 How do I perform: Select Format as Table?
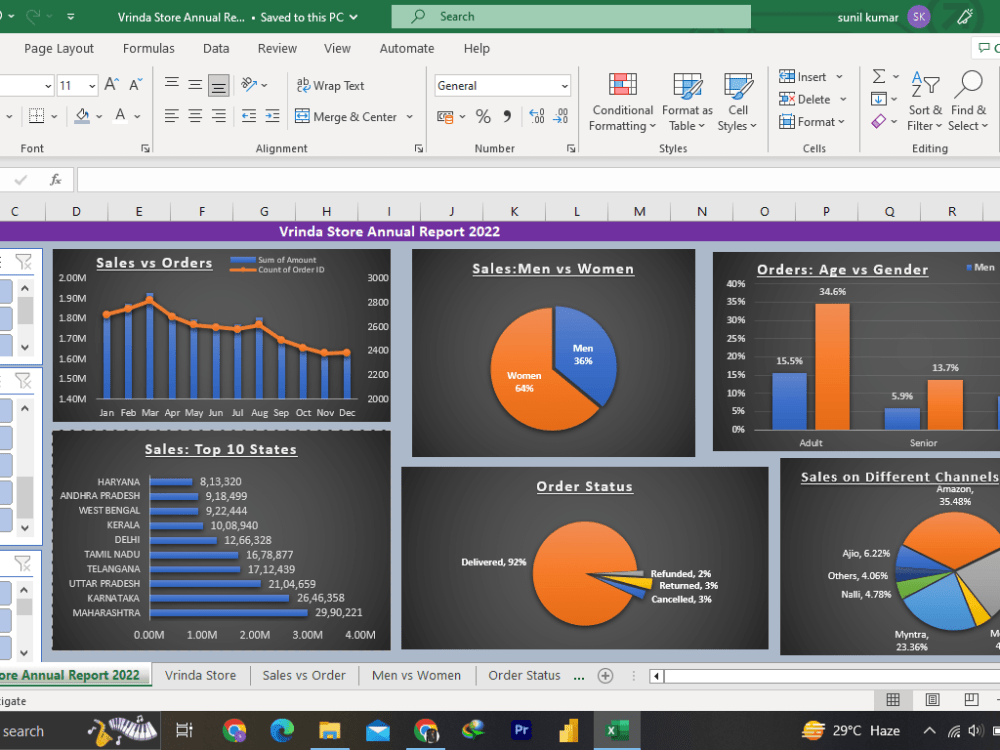click(687, 101)
